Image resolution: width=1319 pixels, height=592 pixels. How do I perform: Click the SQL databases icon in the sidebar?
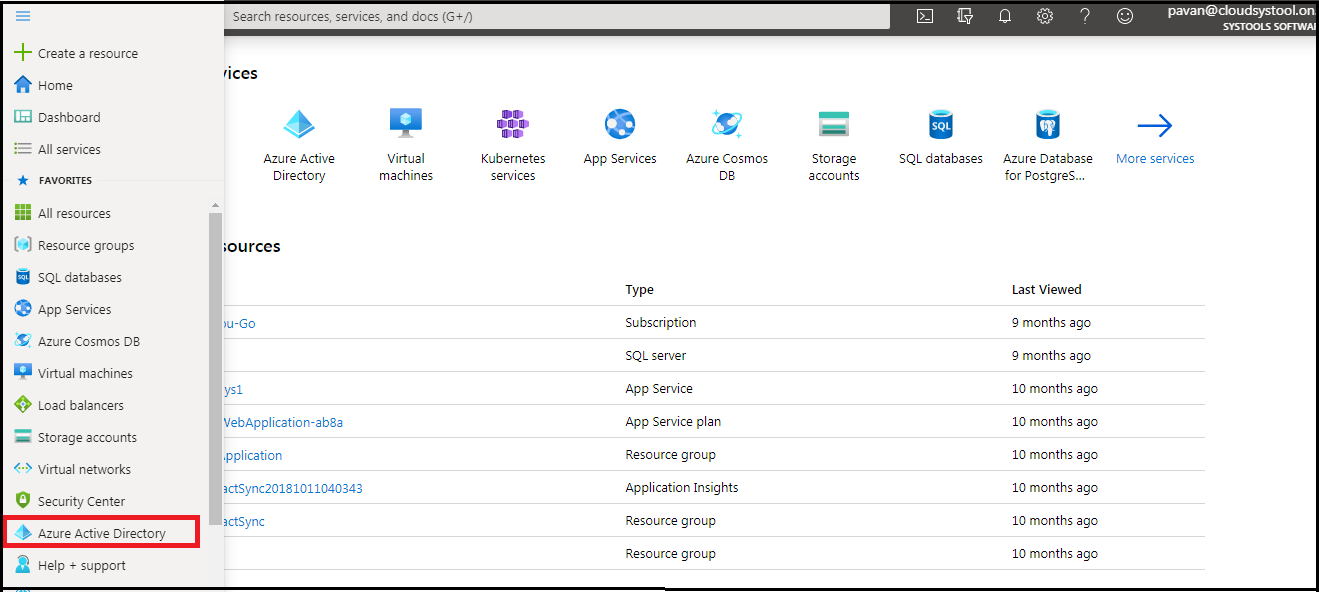point(23,277)
